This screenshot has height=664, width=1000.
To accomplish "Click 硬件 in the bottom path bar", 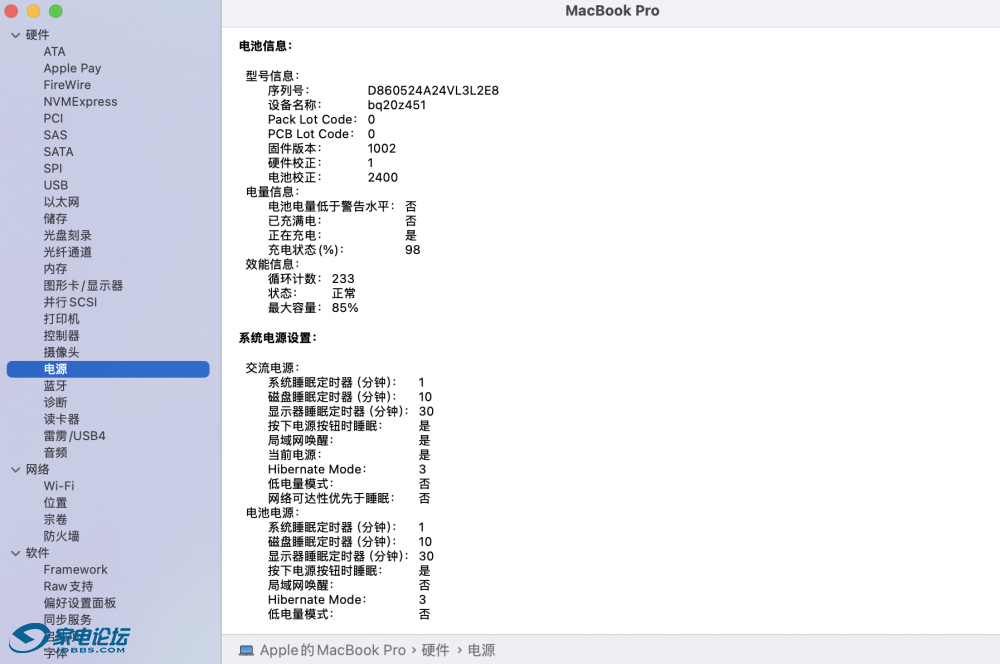I will point(435,650).
